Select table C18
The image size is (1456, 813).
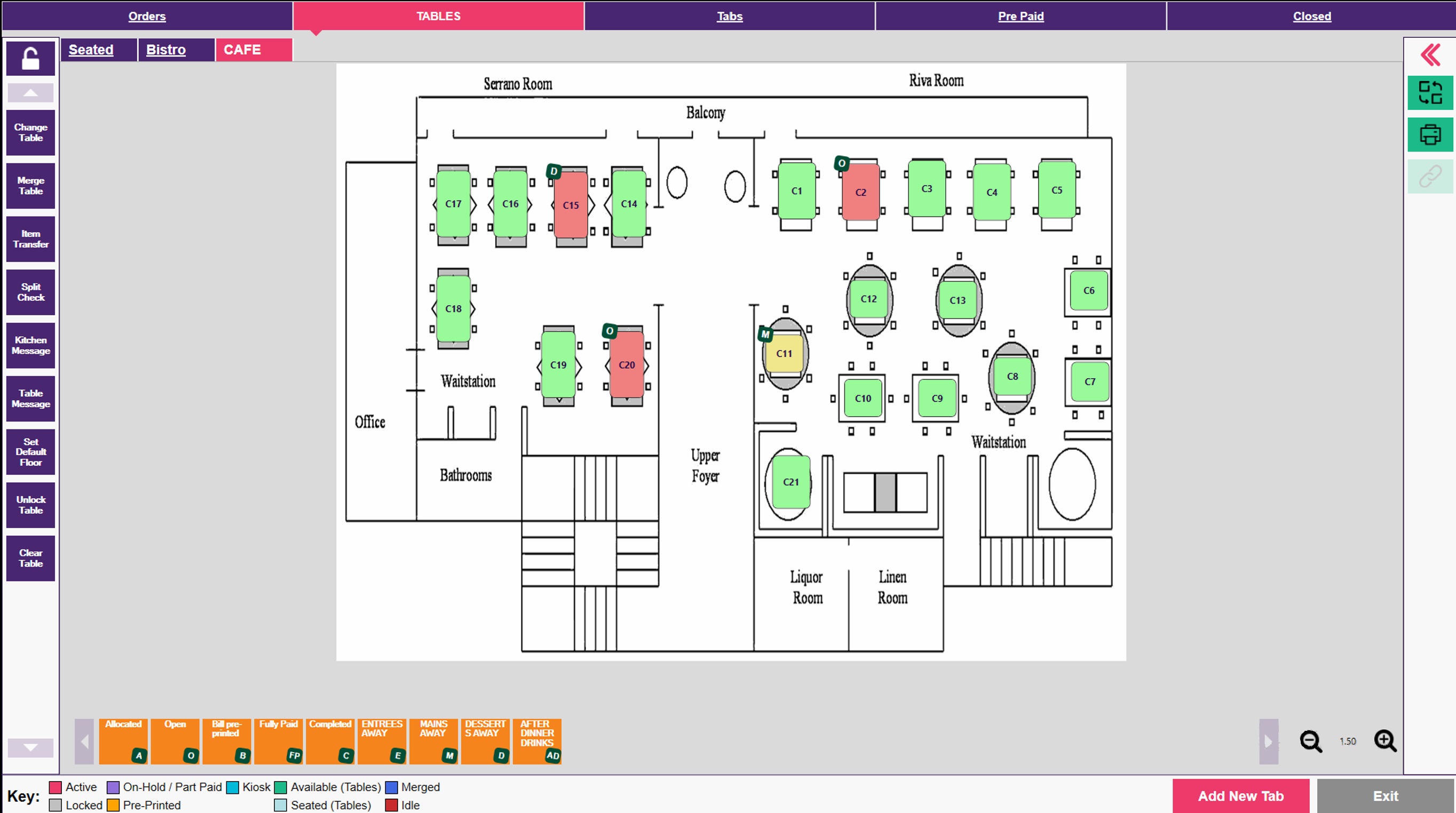pos(453,308)
